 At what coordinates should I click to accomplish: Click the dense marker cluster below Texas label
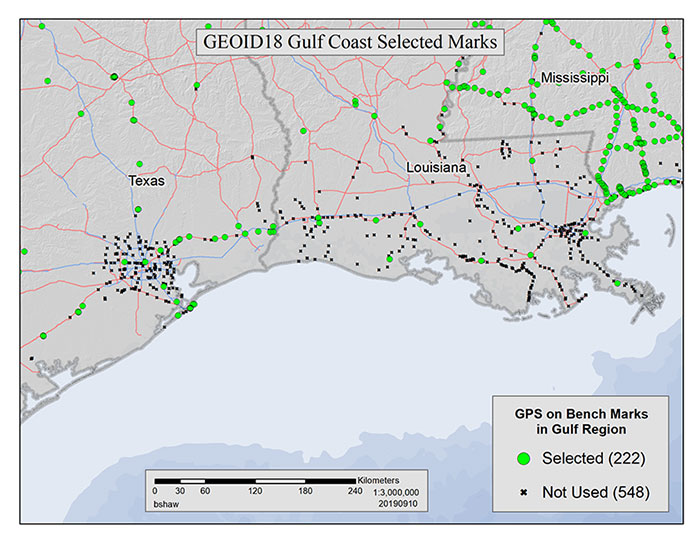140,265
